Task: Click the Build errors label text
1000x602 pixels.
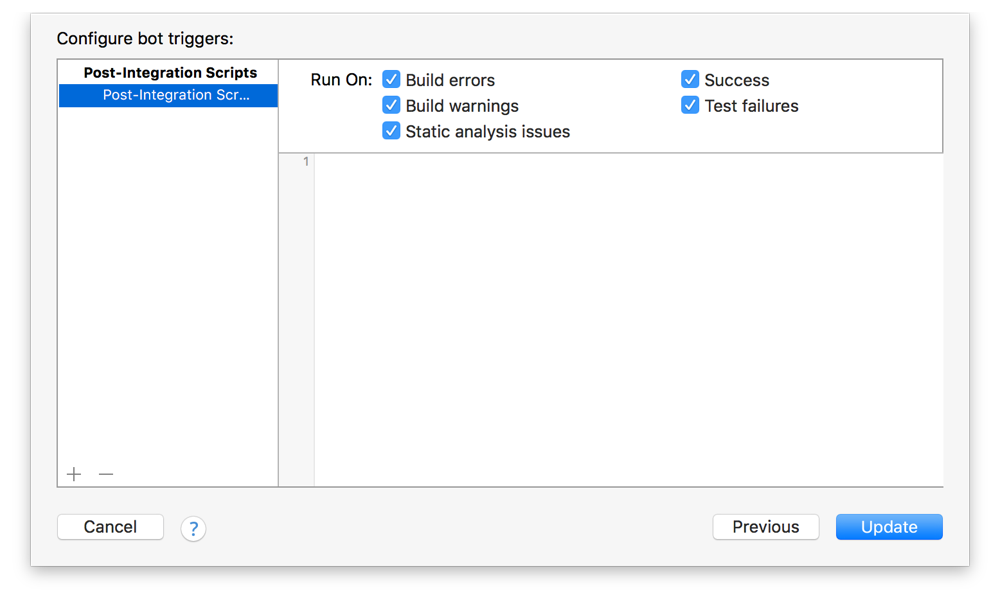Action: pos(450,79)
